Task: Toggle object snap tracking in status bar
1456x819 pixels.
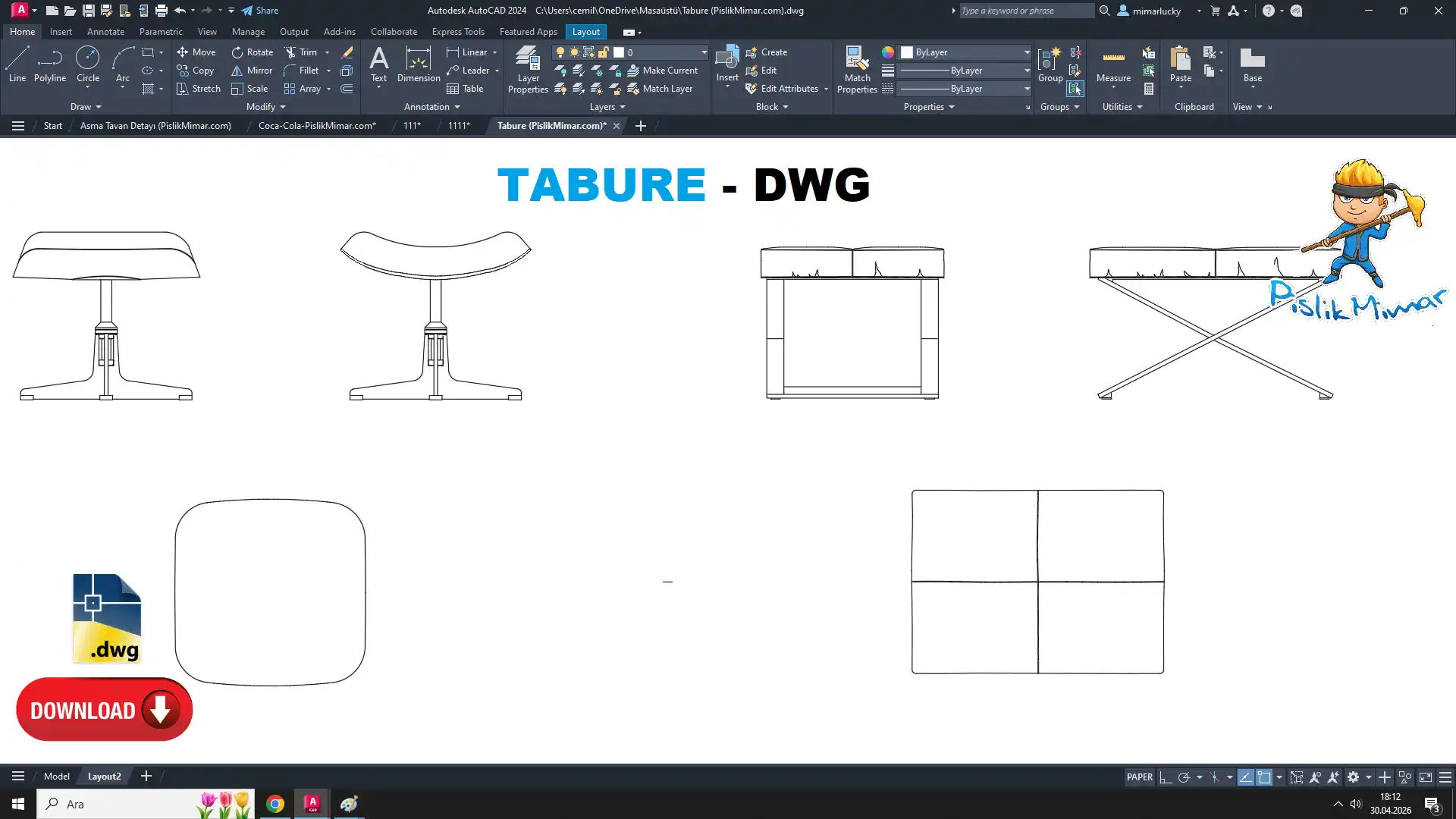Action: coord(1245,777)
